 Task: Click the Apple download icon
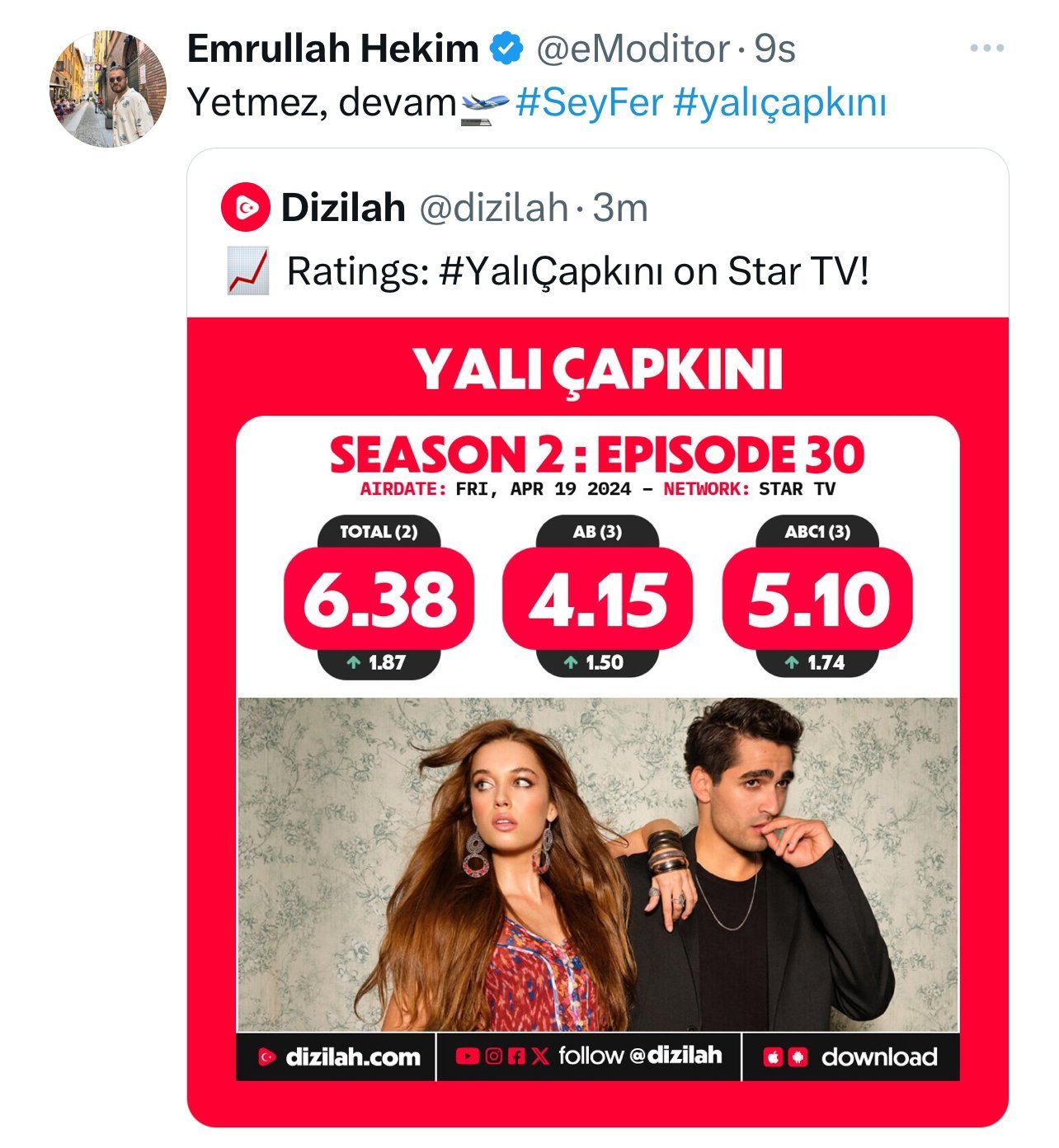click(x=773, y=1057)
